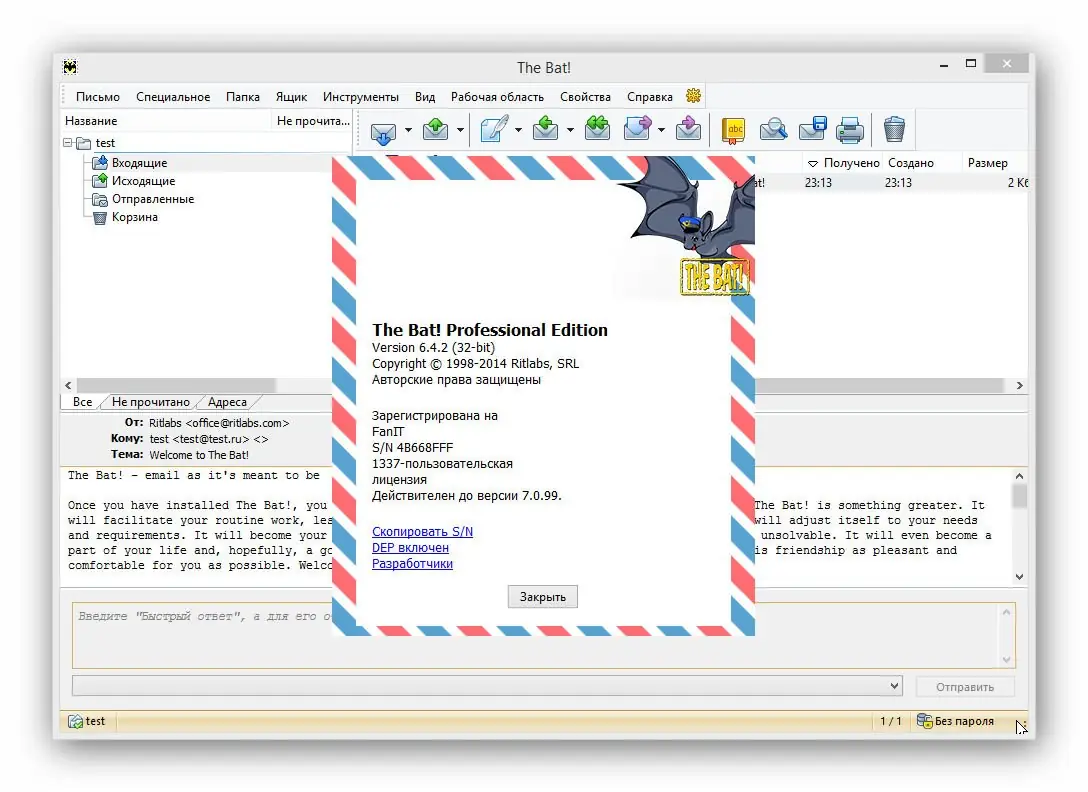Screen dimensions: 1088x792
Task: Click The Bat! app icon in title bar
Action: [x=70, y=67]
